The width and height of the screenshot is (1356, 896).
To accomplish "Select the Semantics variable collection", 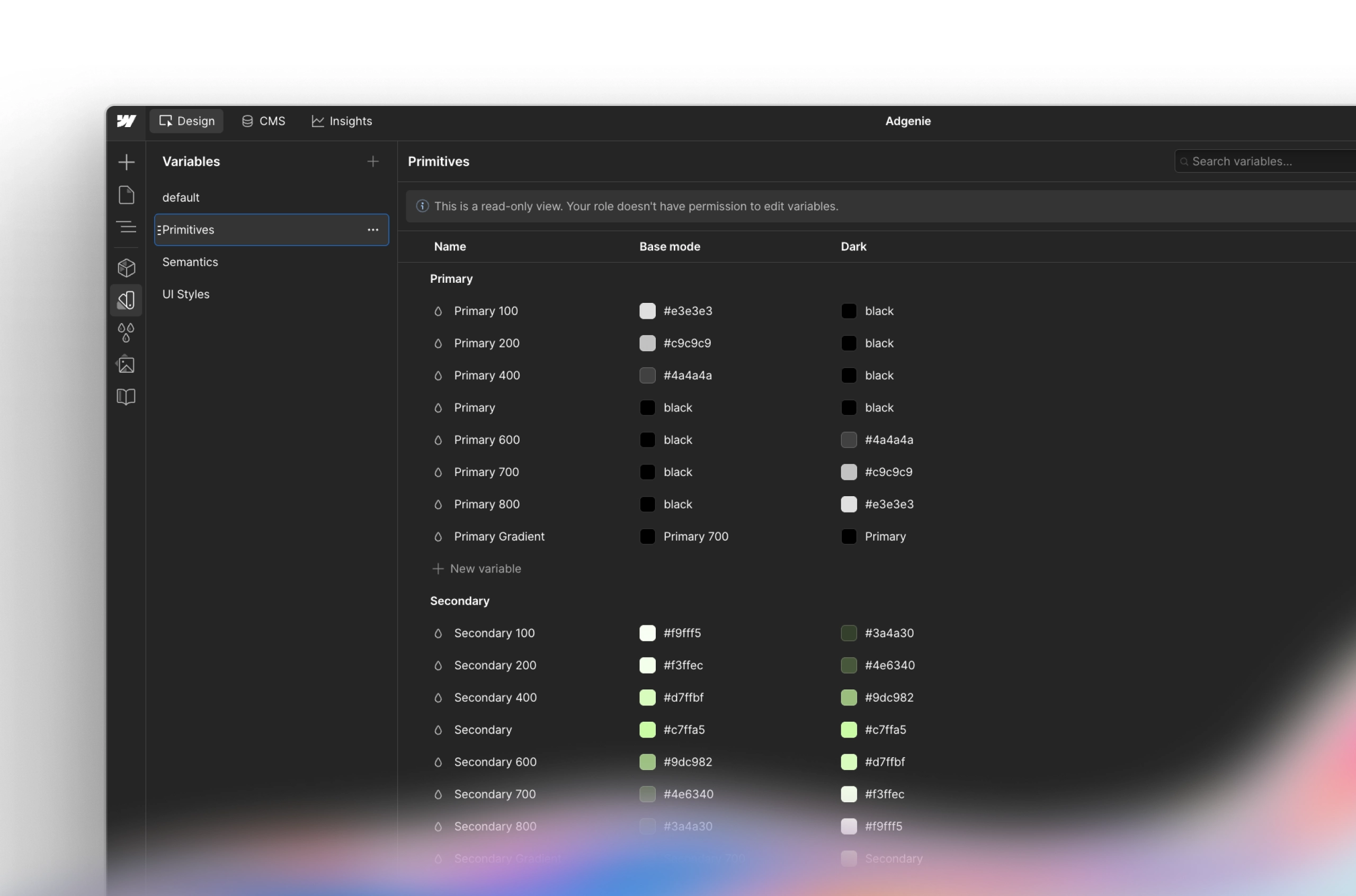I will coord(190,262).
